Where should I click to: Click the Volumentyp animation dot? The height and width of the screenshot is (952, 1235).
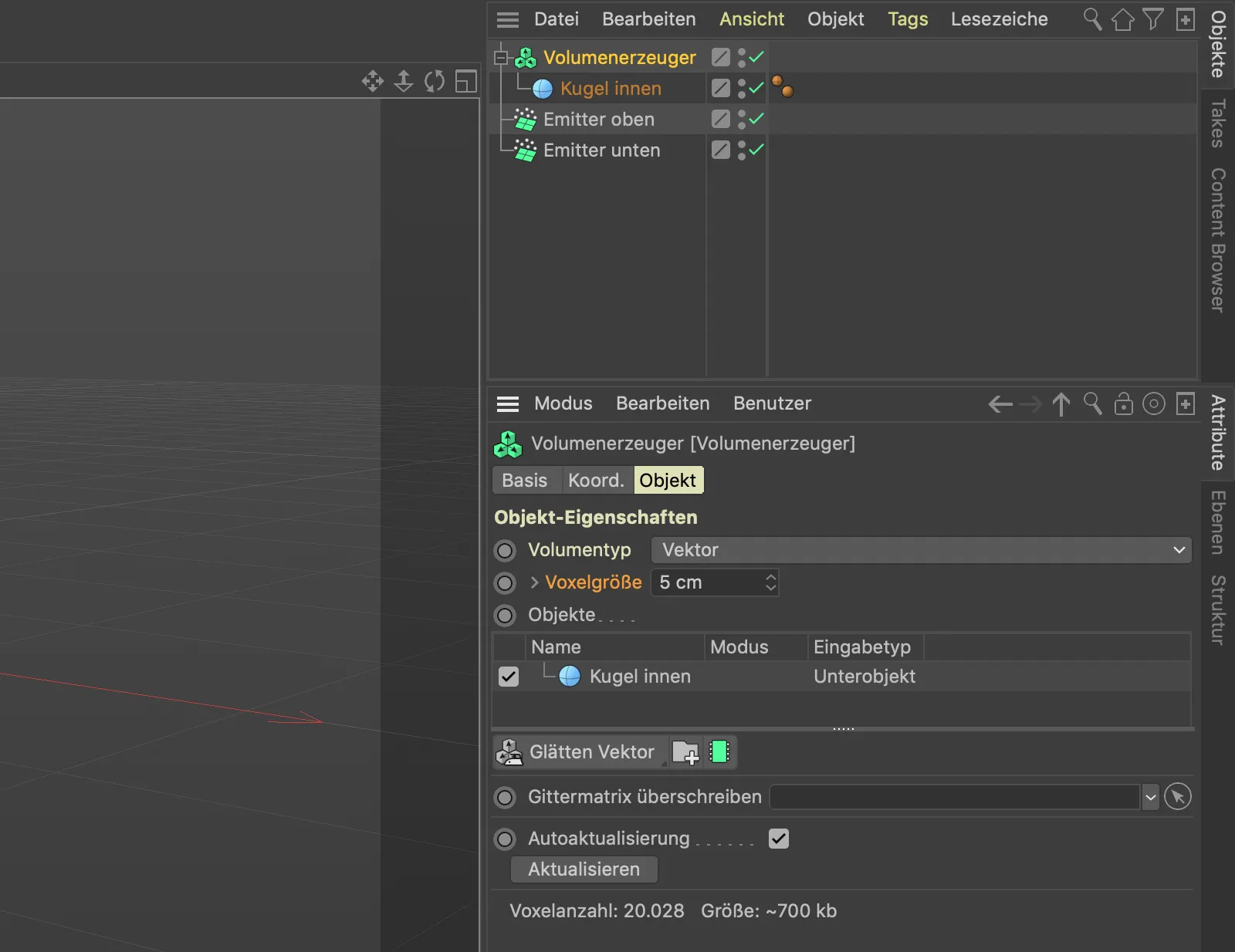click(505, 551)
